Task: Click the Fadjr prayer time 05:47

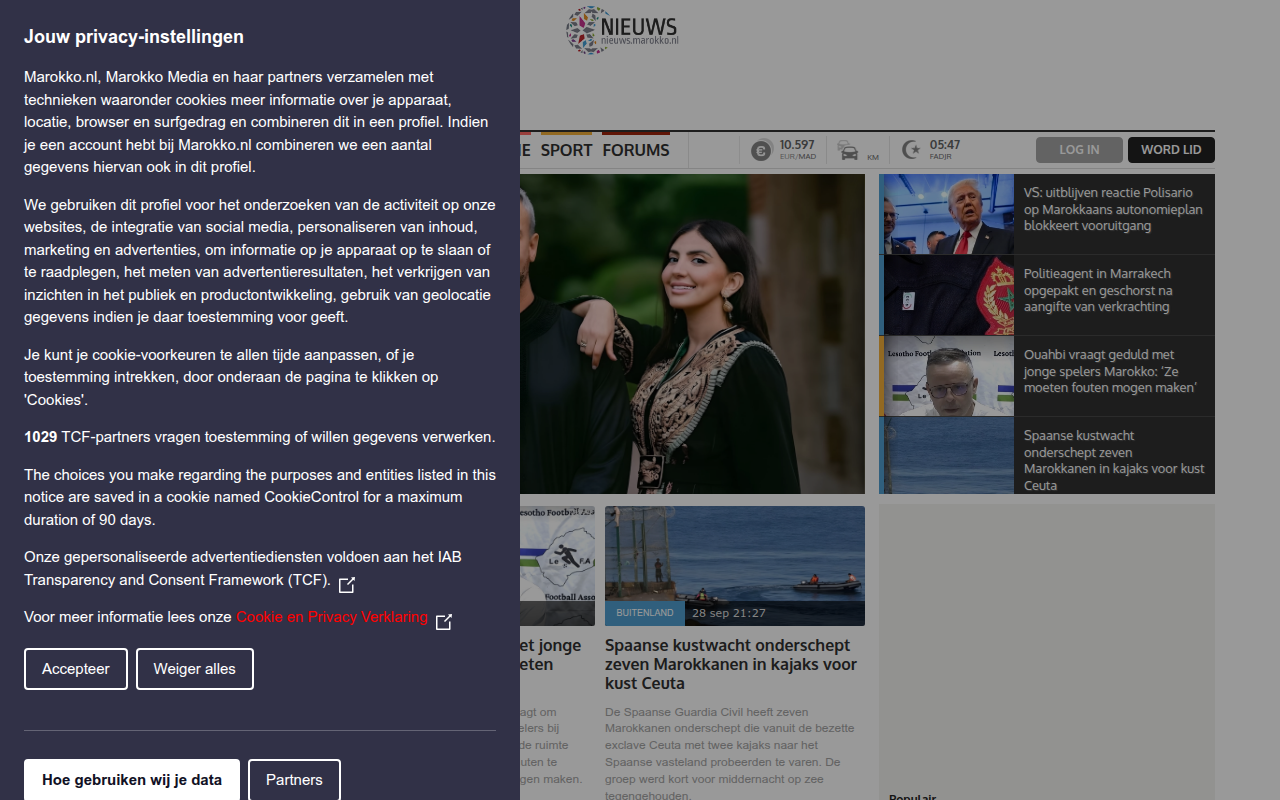Action: click(x=945, y=145)
